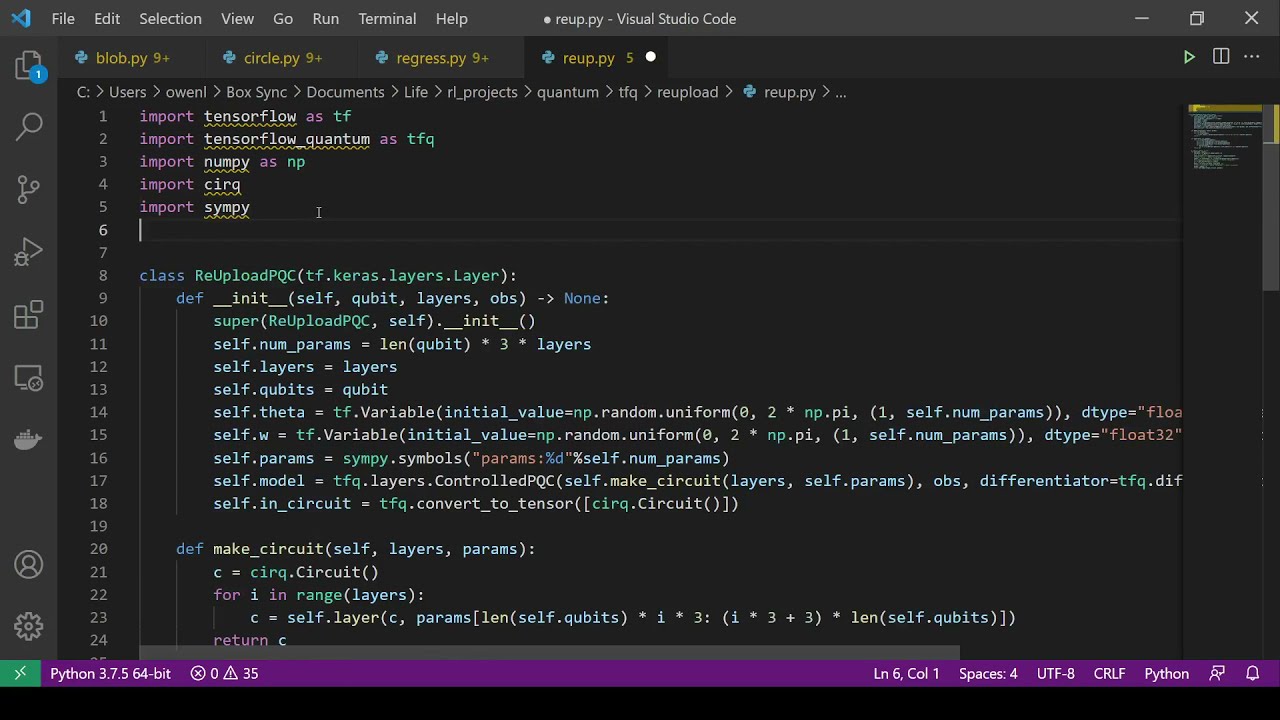Open the Docker view
The image size is (1280, 720).
pos(29,440)
